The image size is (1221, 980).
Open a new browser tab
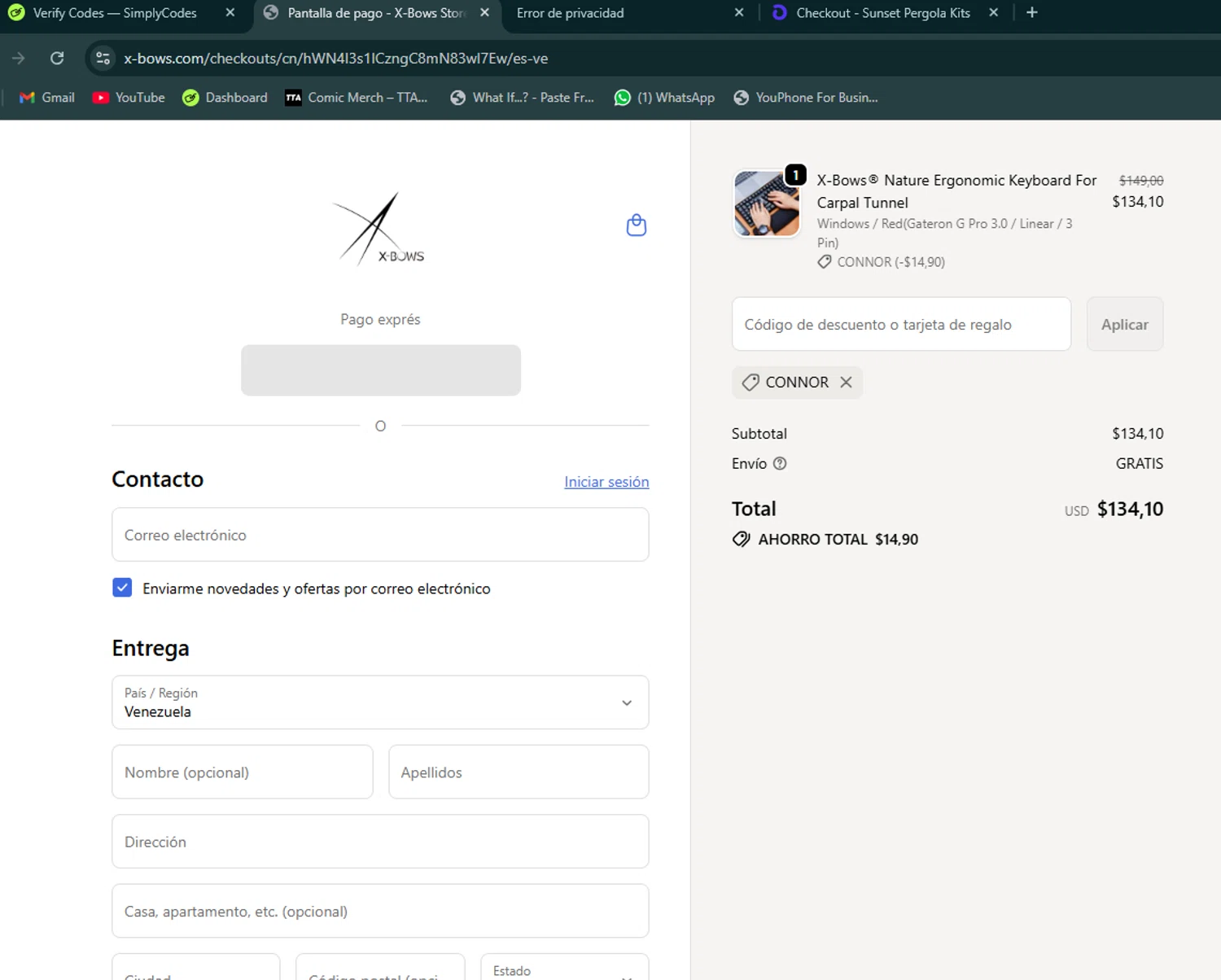[1031, 13]
